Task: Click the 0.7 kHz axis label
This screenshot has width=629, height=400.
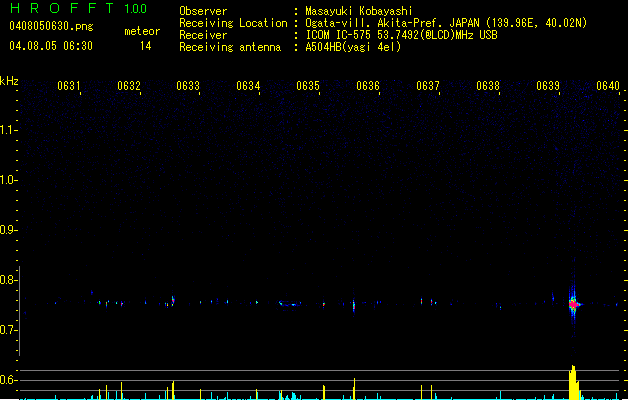Action: coord(8,330)
